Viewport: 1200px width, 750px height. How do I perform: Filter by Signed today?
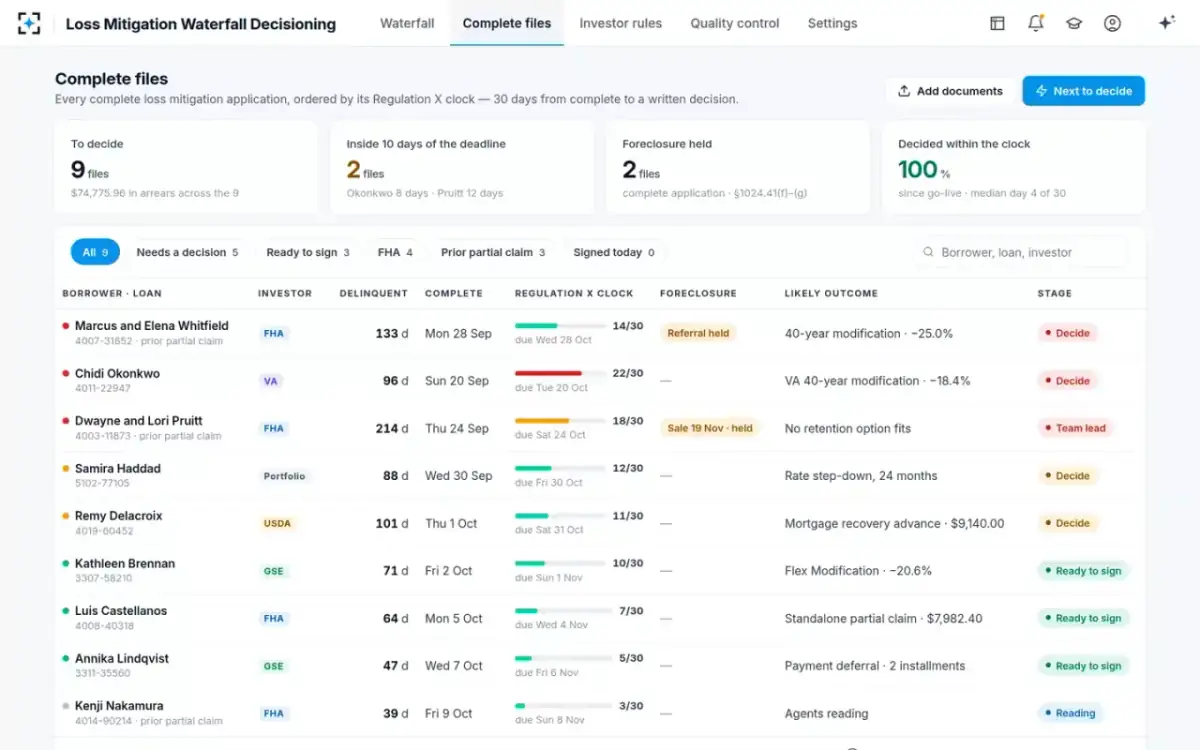(x=614, y=253)
